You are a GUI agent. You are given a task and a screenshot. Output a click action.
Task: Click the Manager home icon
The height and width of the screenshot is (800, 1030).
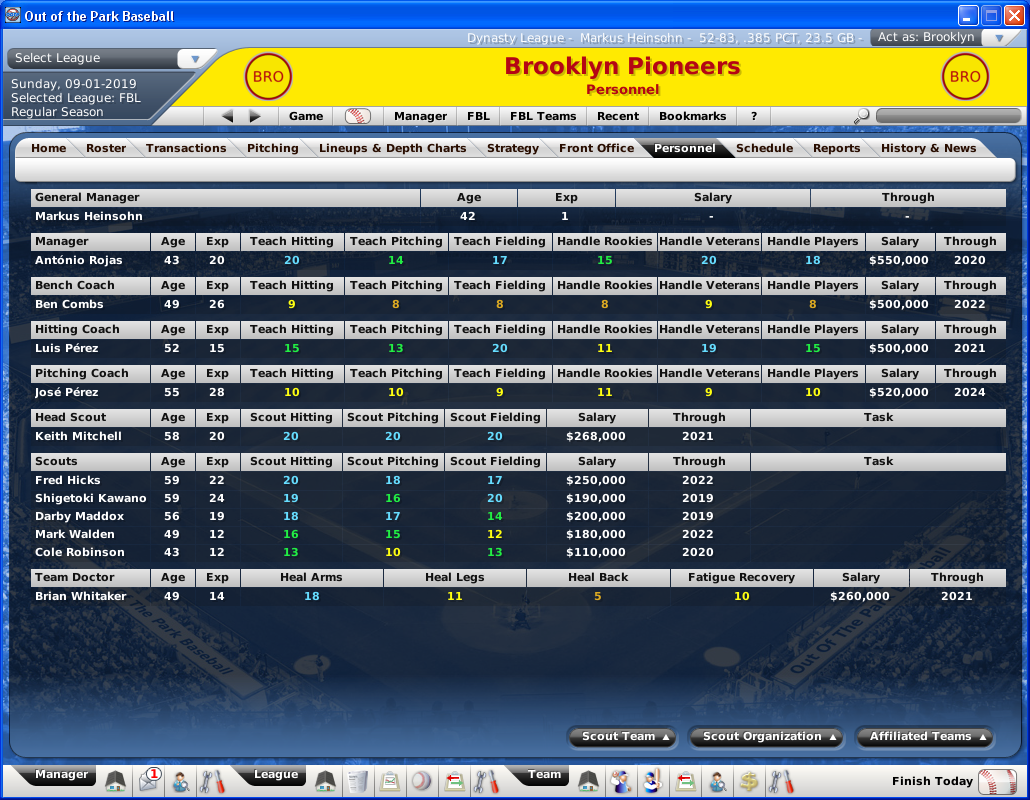coord(116,781)
